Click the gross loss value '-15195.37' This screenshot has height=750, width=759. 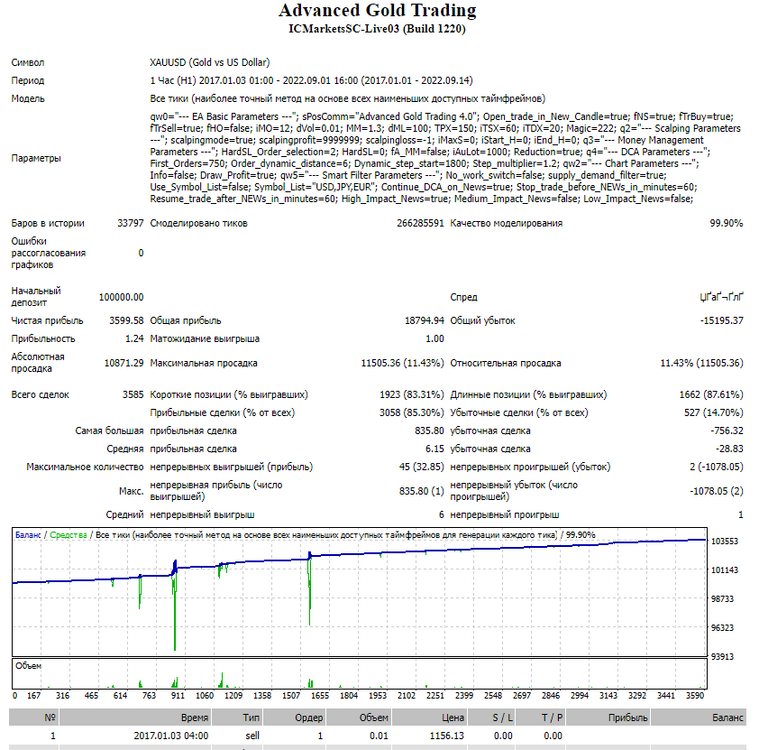(721, 321)
